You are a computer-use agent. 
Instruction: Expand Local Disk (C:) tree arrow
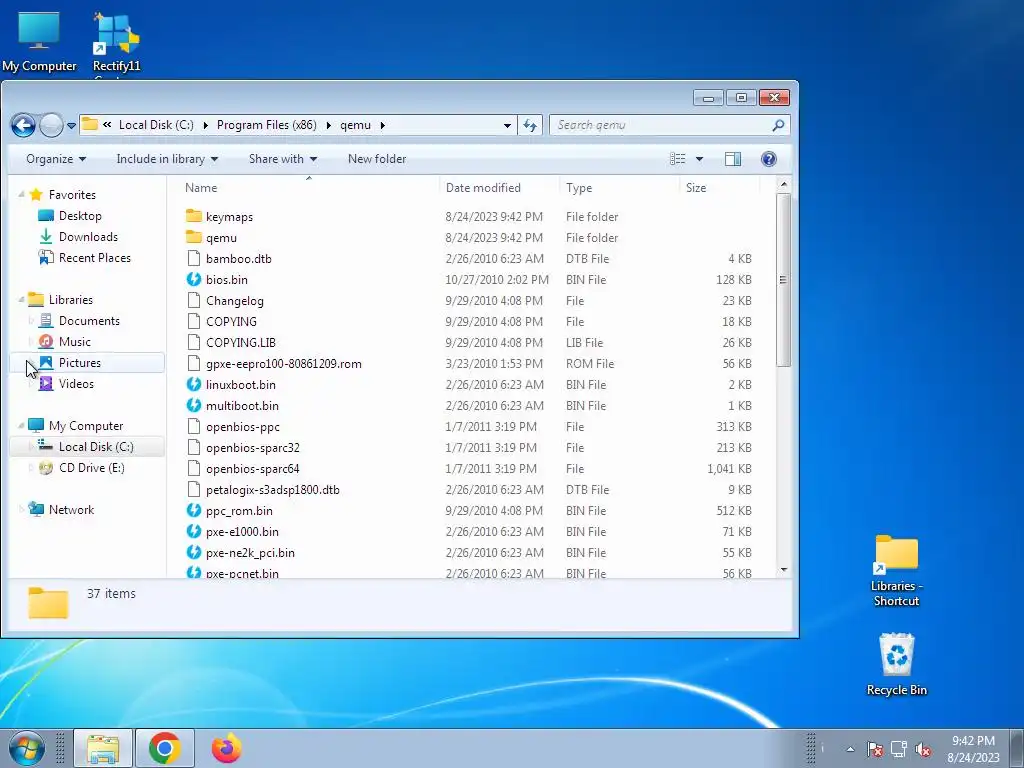point(31,446)
